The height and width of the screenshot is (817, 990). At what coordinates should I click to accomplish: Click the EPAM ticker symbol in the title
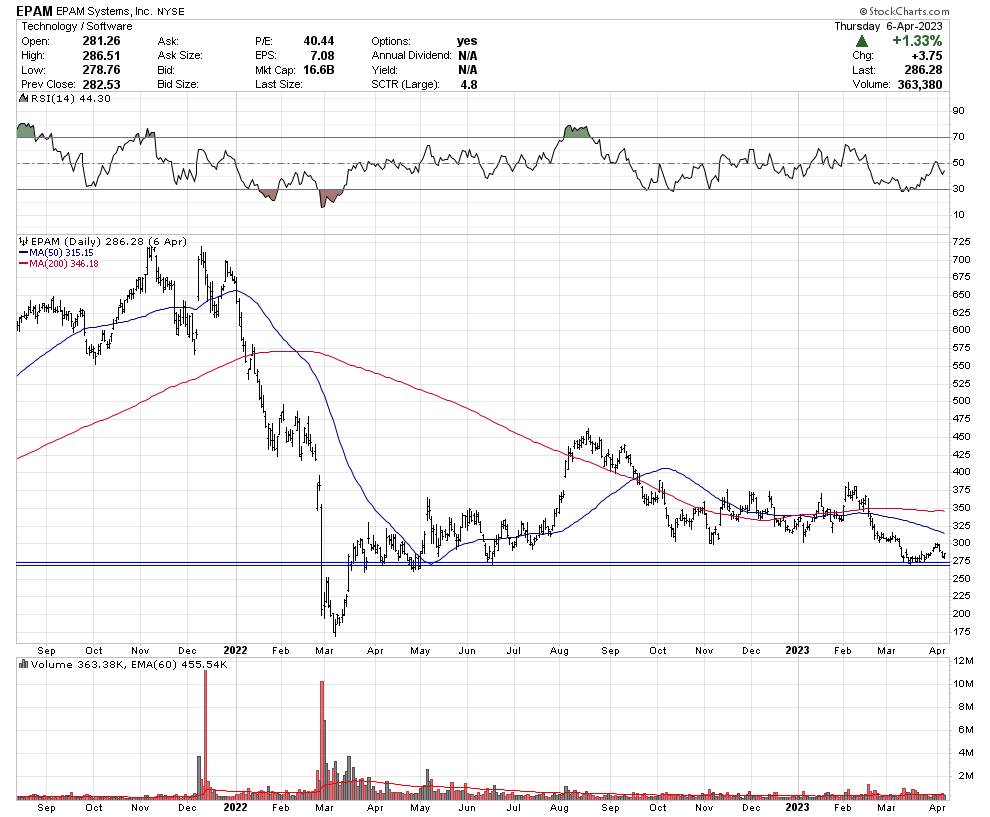[34, 11]
